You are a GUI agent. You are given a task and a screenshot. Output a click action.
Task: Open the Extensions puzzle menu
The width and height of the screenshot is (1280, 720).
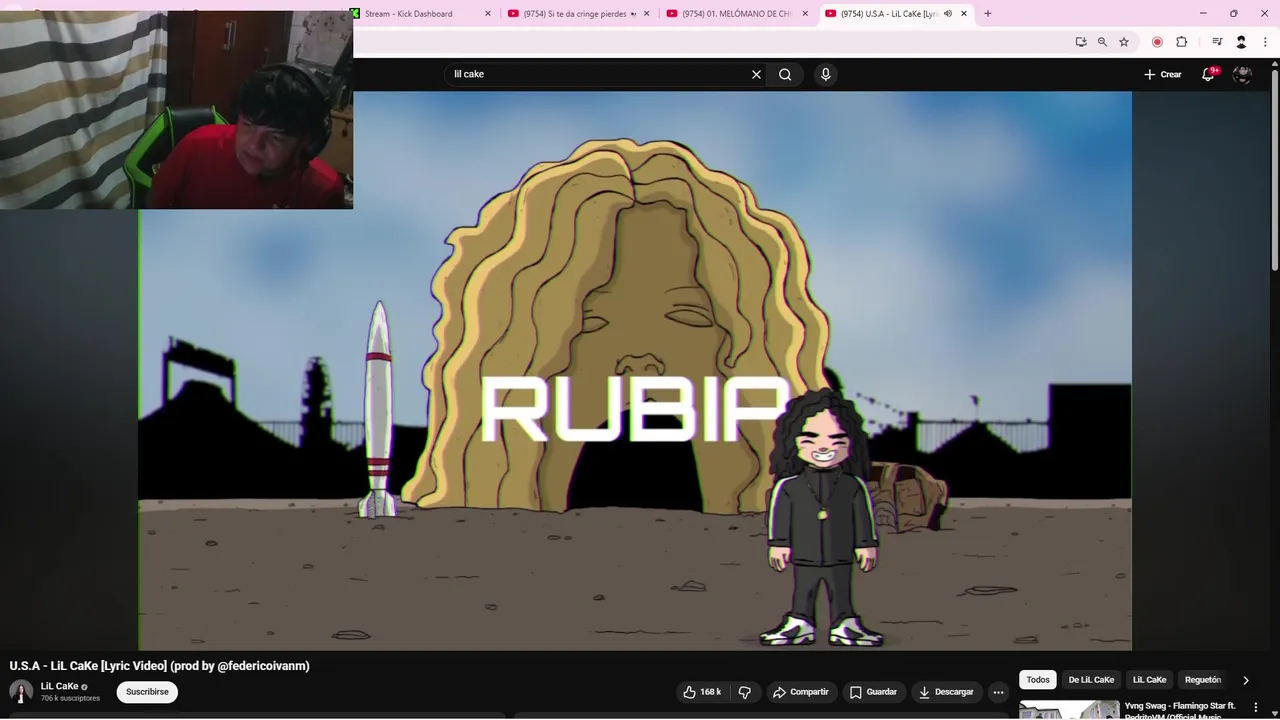pos(1181,42)
